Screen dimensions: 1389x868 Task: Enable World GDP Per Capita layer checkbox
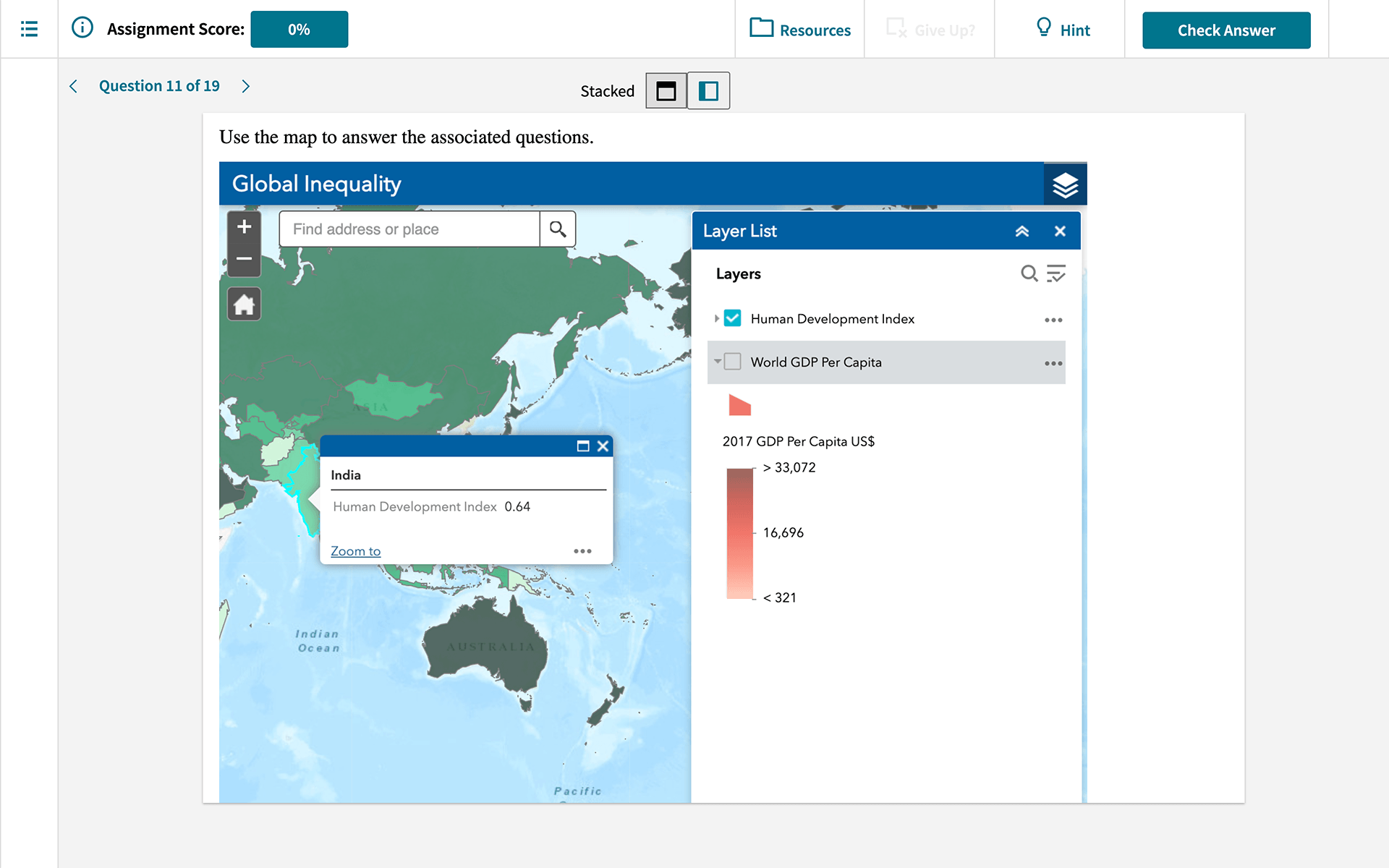pos(733,361)
